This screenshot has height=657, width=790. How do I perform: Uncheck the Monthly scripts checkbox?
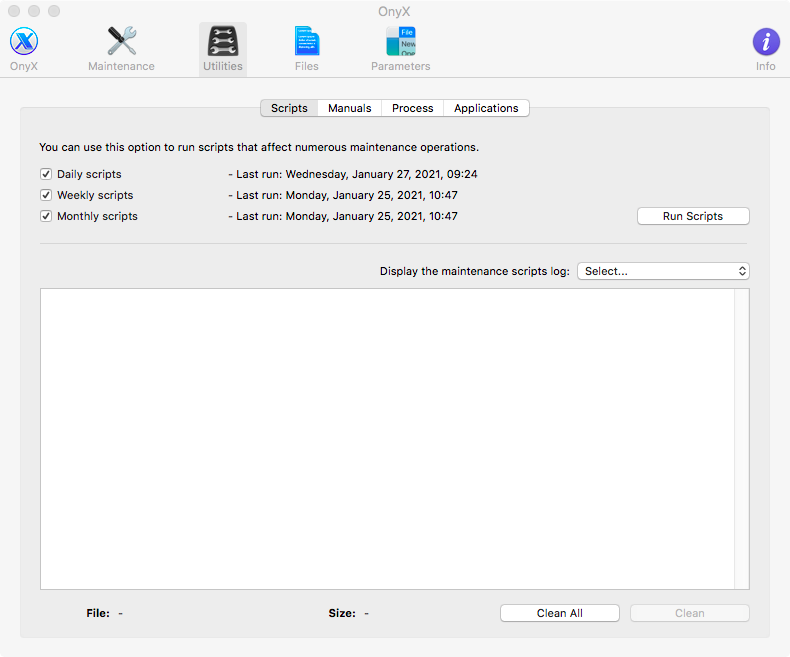(46, 216)
